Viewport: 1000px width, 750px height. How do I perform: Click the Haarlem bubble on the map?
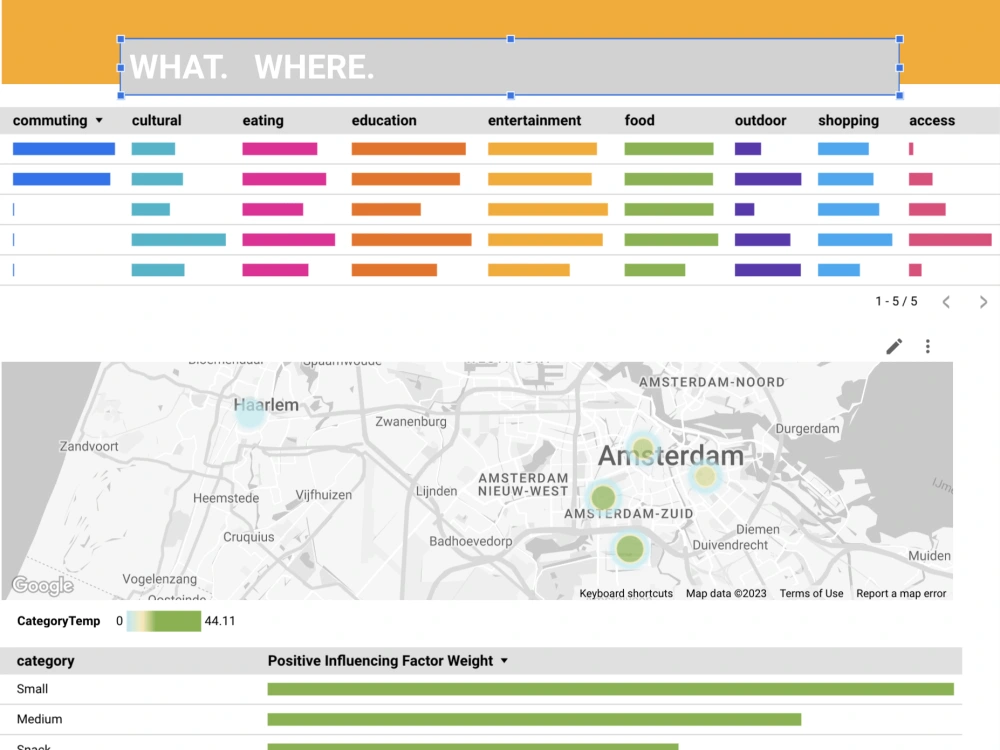pyautogui.click(x=250, y=412)
